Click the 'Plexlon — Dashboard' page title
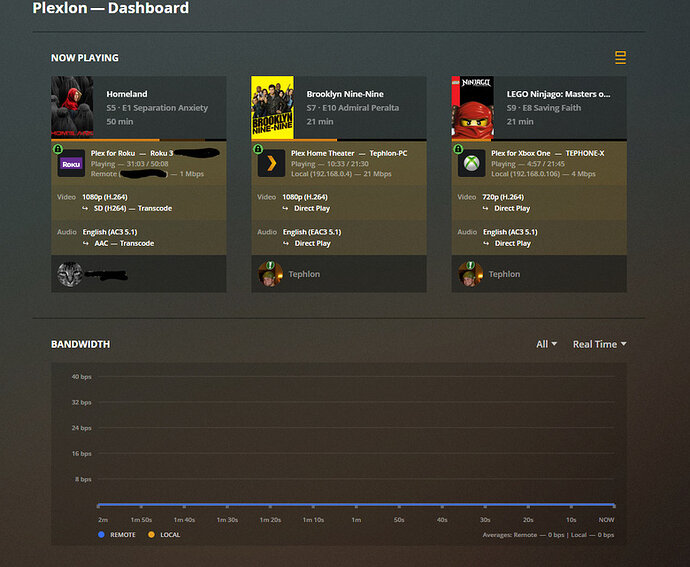 coord(110,8)
